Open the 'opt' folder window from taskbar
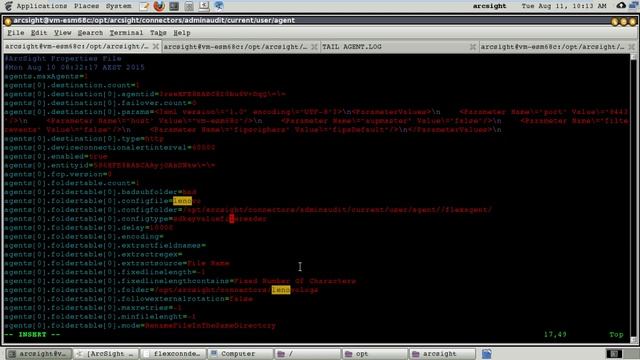This screenshot has width=640, height=360. (374, 353)
